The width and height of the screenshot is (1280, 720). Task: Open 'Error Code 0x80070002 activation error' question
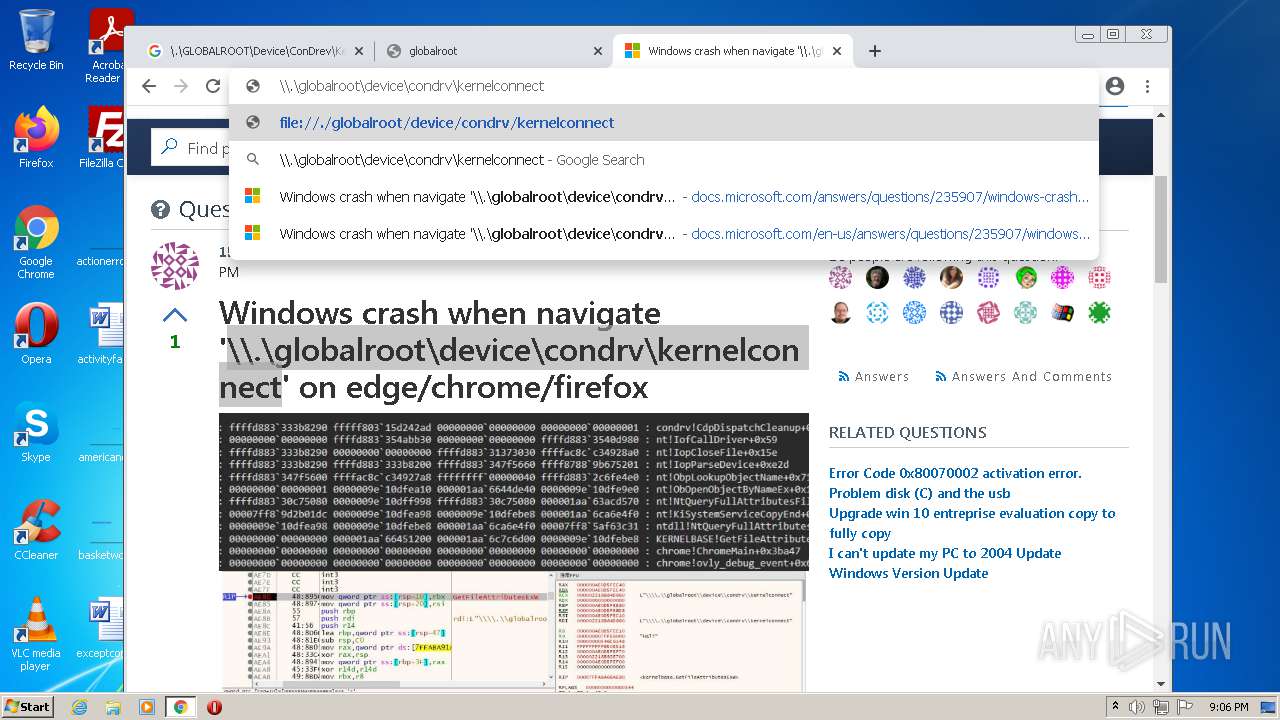click(x=955, y=473)
